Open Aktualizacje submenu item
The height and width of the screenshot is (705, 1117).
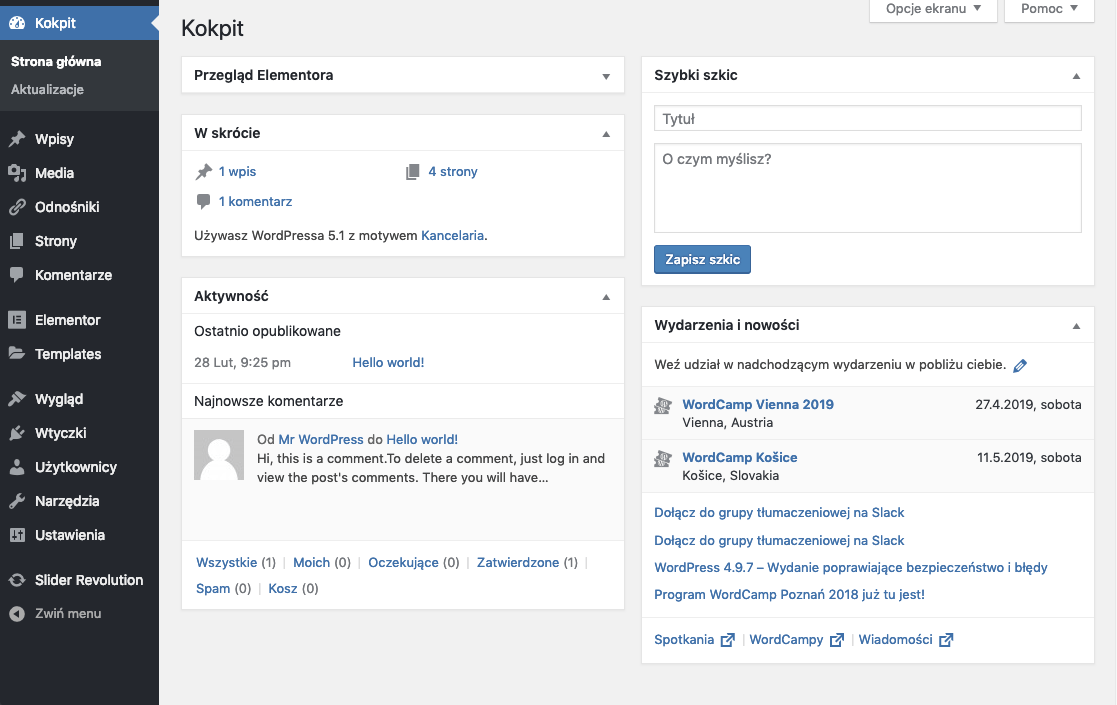tap(47, 89)
